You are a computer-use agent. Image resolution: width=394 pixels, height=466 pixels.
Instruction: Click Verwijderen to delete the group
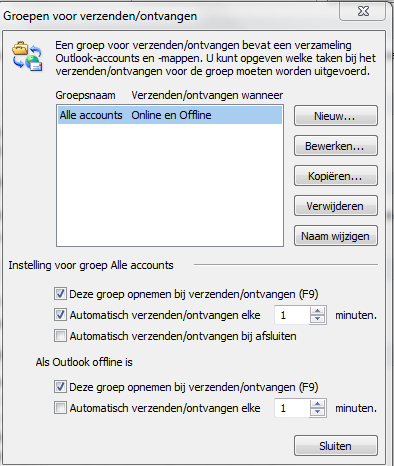[x=336, y=206]
